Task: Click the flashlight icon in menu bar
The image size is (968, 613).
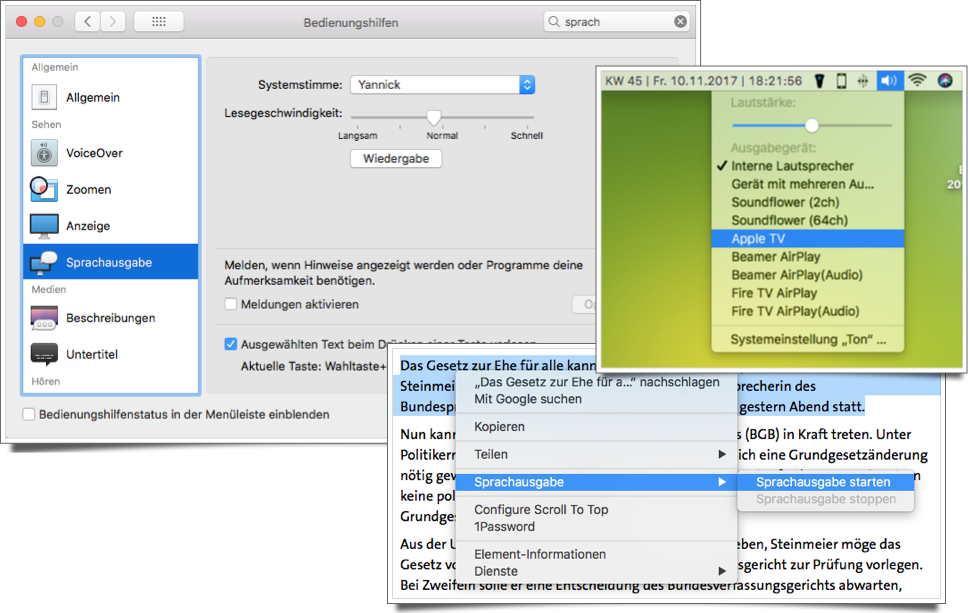Action: [x=817, y=81]
